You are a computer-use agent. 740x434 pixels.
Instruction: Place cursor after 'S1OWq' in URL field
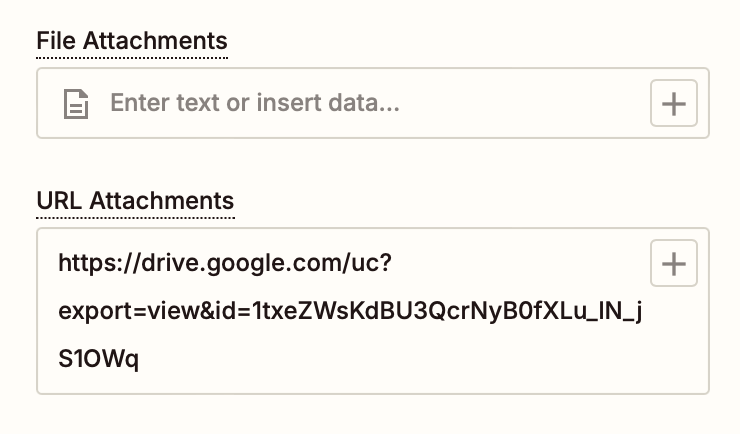(141, 358)
